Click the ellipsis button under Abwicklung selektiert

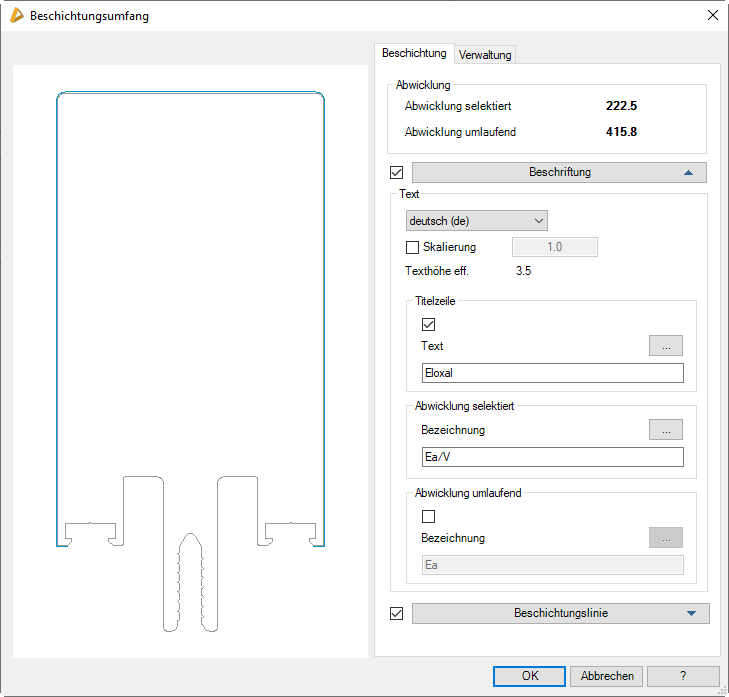(x=666, y=430)
